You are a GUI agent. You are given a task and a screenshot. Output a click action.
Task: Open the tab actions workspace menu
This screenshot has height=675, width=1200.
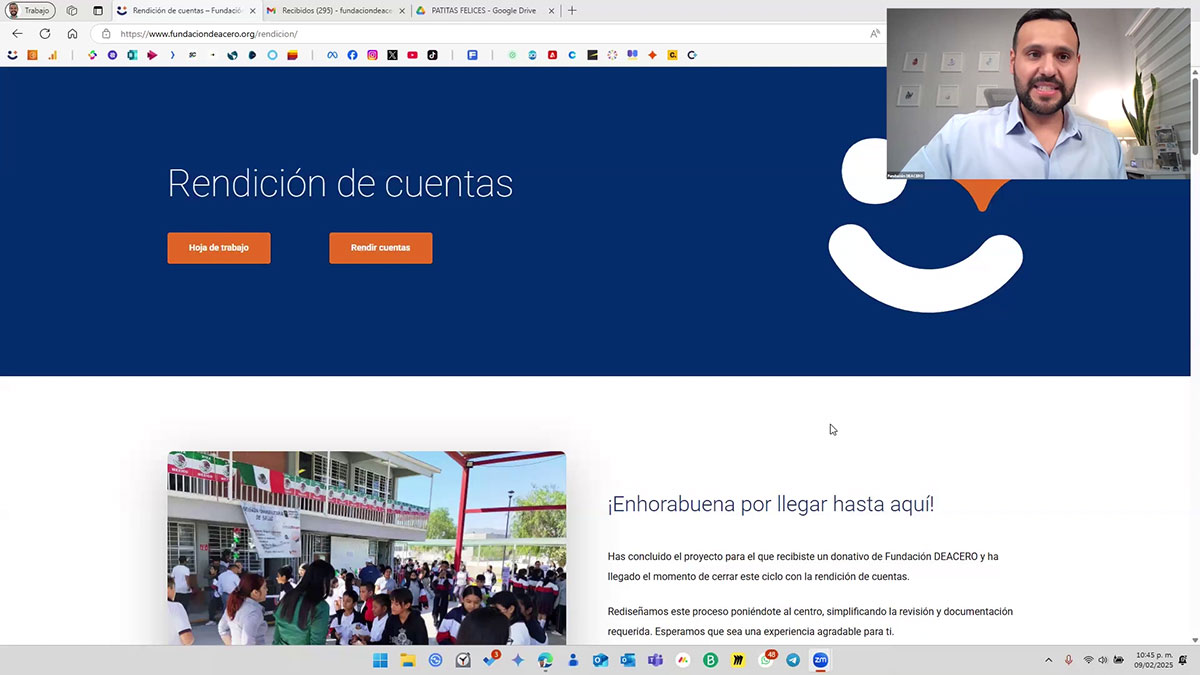[x=72, y=11]
